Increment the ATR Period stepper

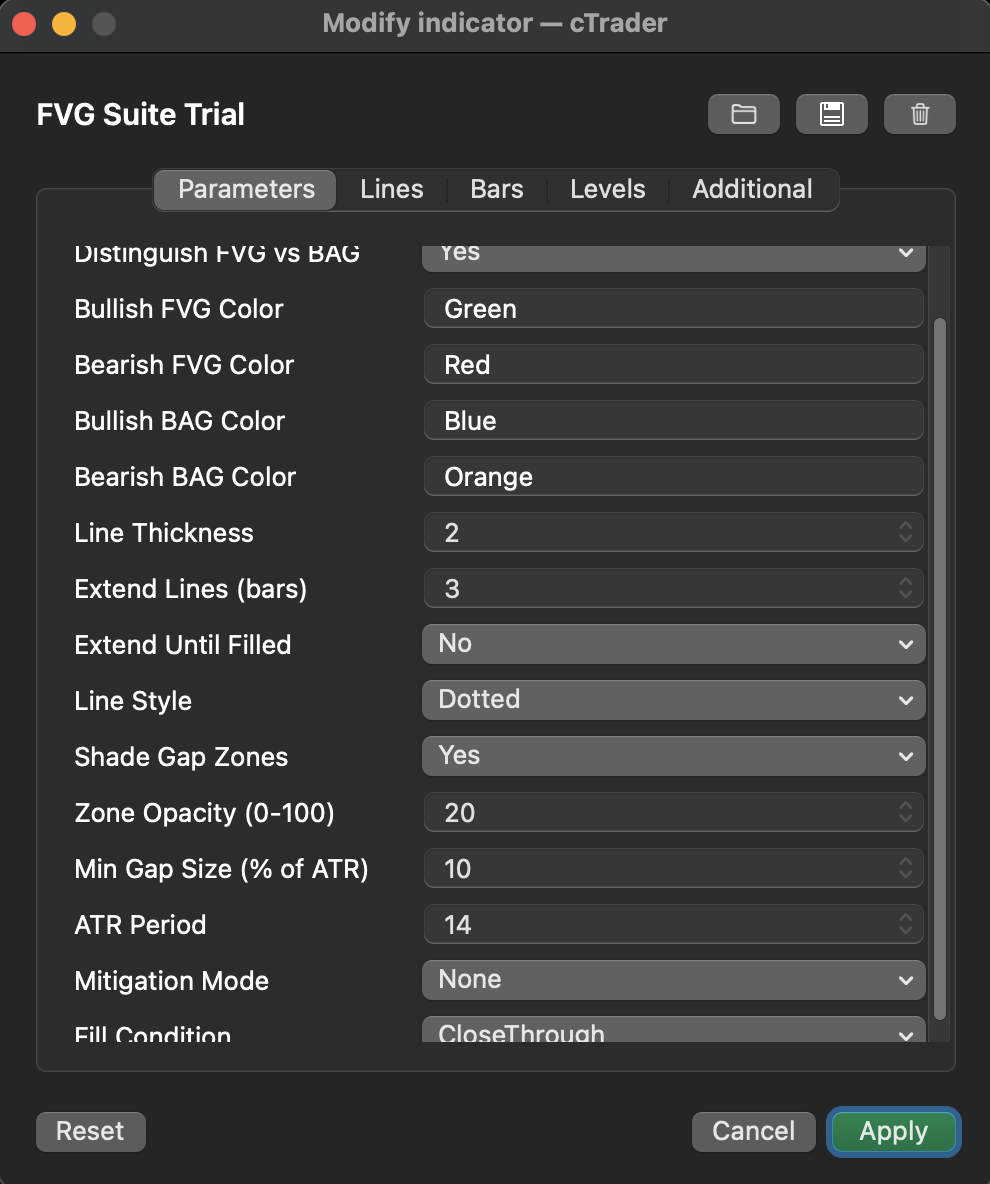coord(906,919)
